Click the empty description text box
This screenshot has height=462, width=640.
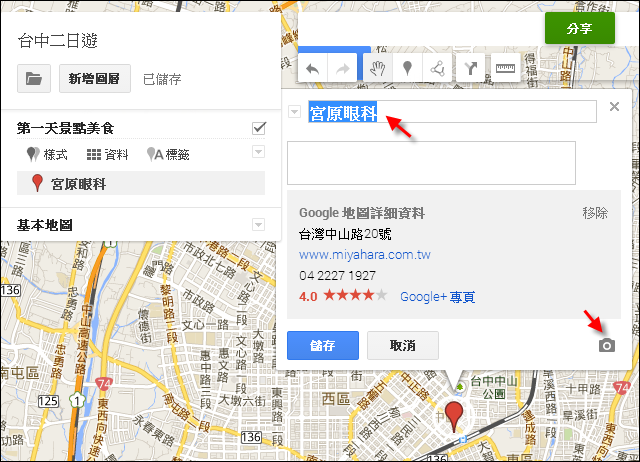[431, 163]
